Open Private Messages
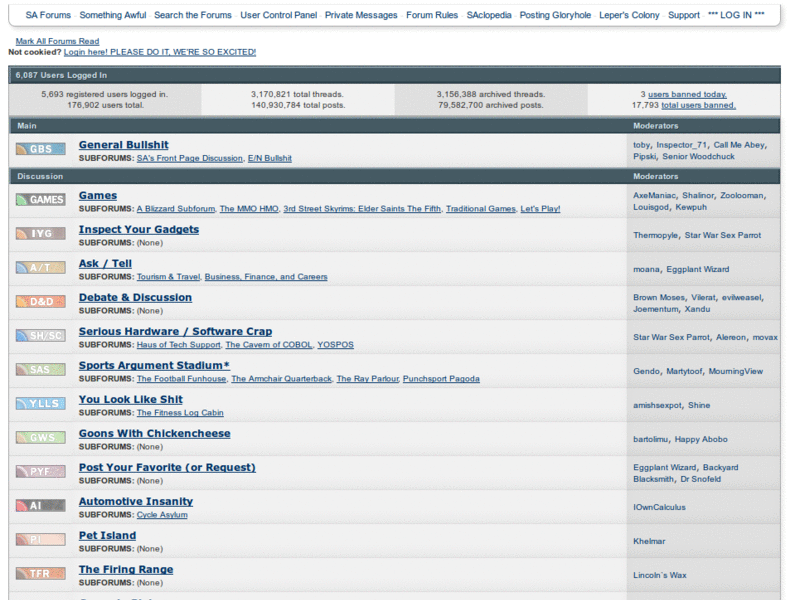This screenshot has height=600, width=800. [x=361, y=15]
